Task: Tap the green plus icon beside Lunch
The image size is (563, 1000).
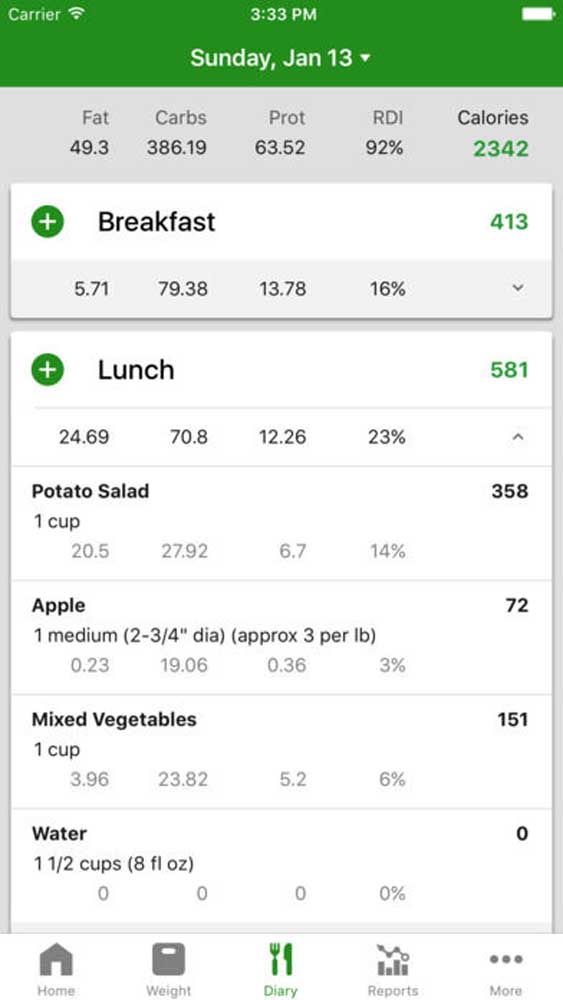Action: click(x=48, y=370)
